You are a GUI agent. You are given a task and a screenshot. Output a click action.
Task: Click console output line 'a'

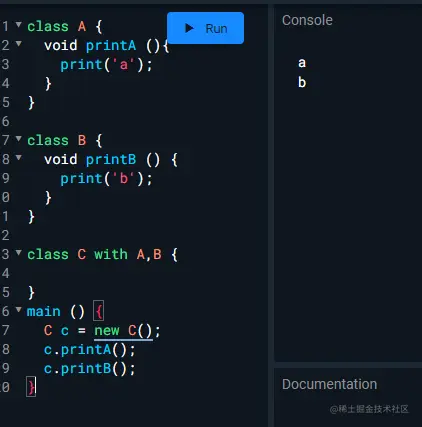[x=302, y=63]
